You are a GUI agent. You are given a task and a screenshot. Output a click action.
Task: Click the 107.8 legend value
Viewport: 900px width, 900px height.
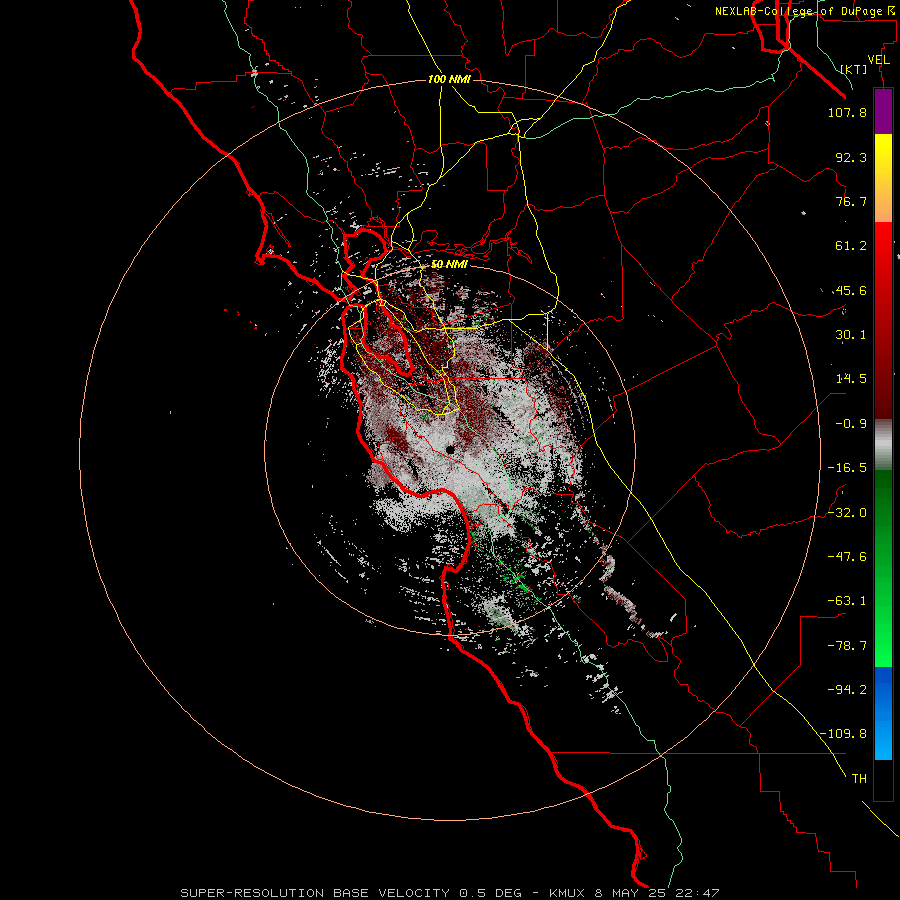(847, 112)
